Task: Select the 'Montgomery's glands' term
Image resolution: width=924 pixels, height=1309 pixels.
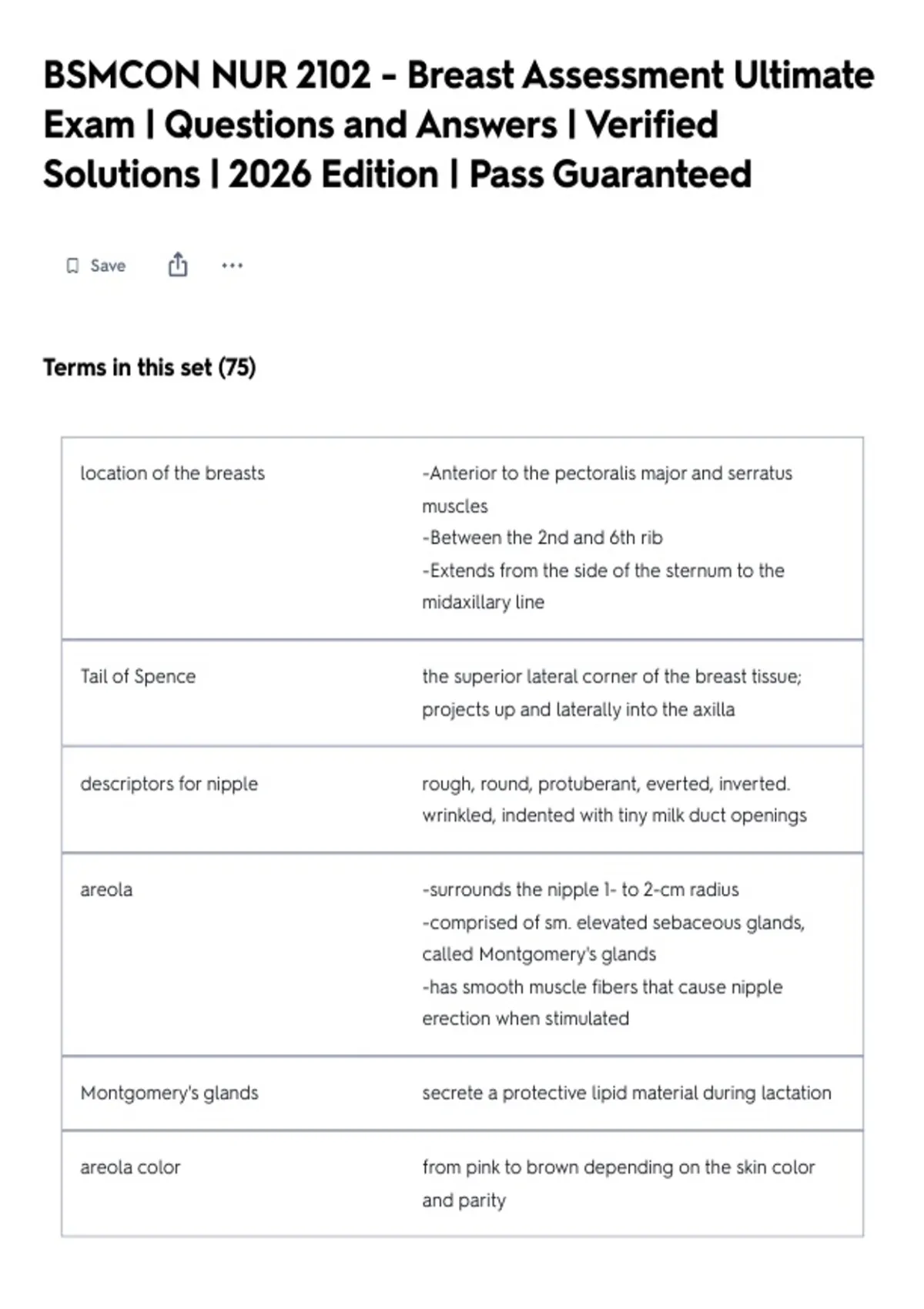Action: tap(169, 1093)
